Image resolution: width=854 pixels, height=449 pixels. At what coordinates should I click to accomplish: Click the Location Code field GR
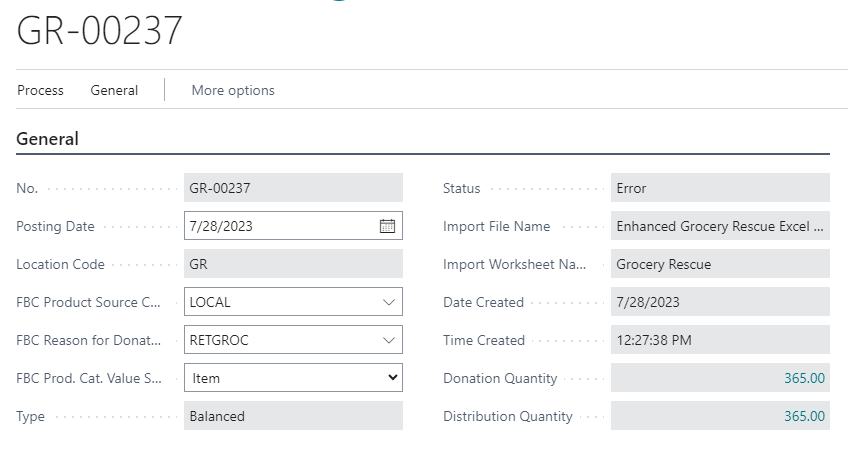[x=293, y=264]
